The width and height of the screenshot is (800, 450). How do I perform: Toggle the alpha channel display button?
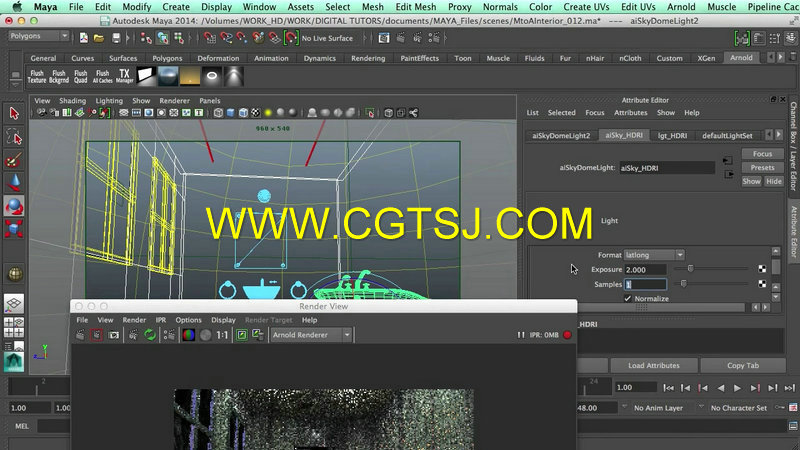tap(206, 335)
